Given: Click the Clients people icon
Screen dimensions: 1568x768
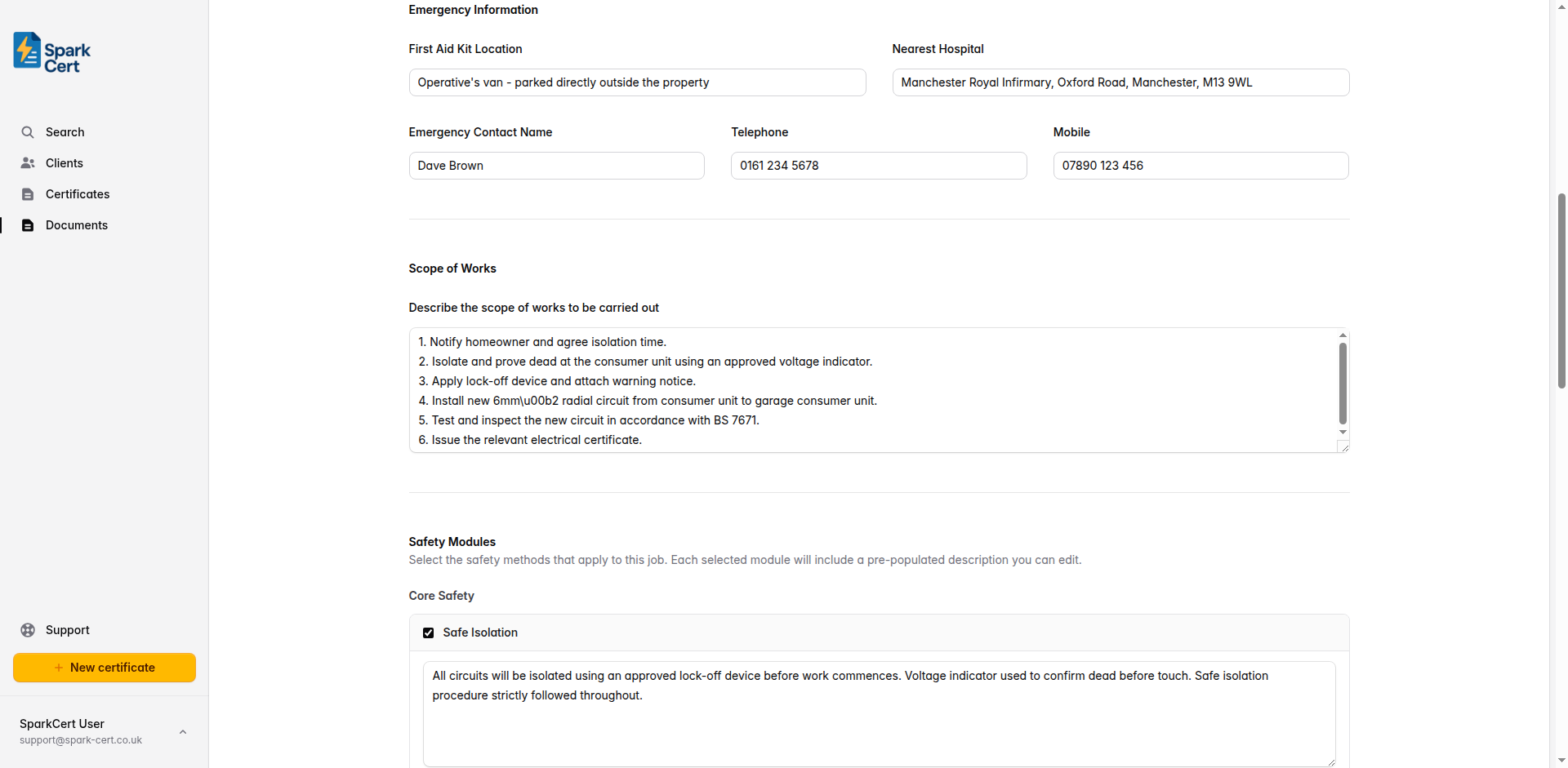Looking at the screenshot, I should (x=28, y=163).
